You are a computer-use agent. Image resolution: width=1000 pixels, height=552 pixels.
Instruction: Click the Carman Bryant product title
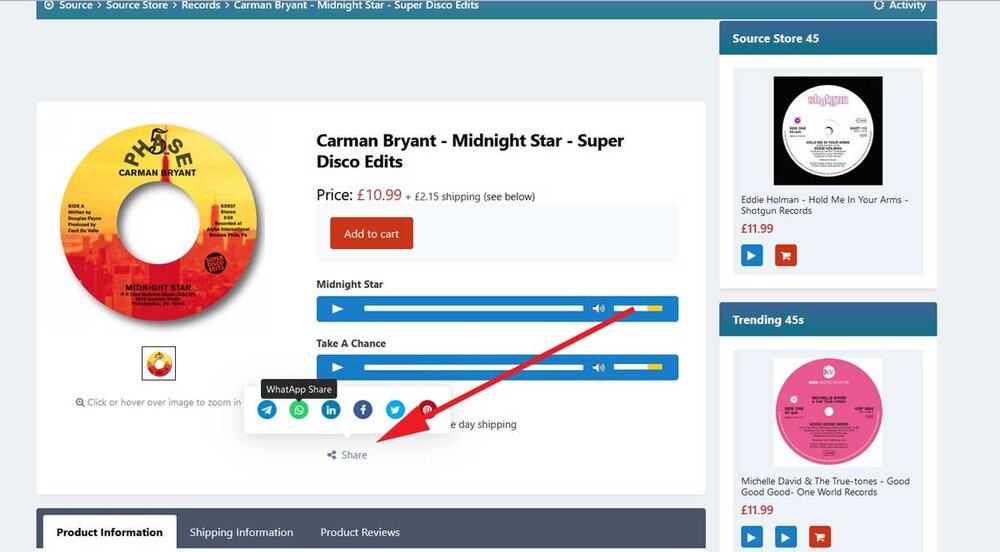470,151
